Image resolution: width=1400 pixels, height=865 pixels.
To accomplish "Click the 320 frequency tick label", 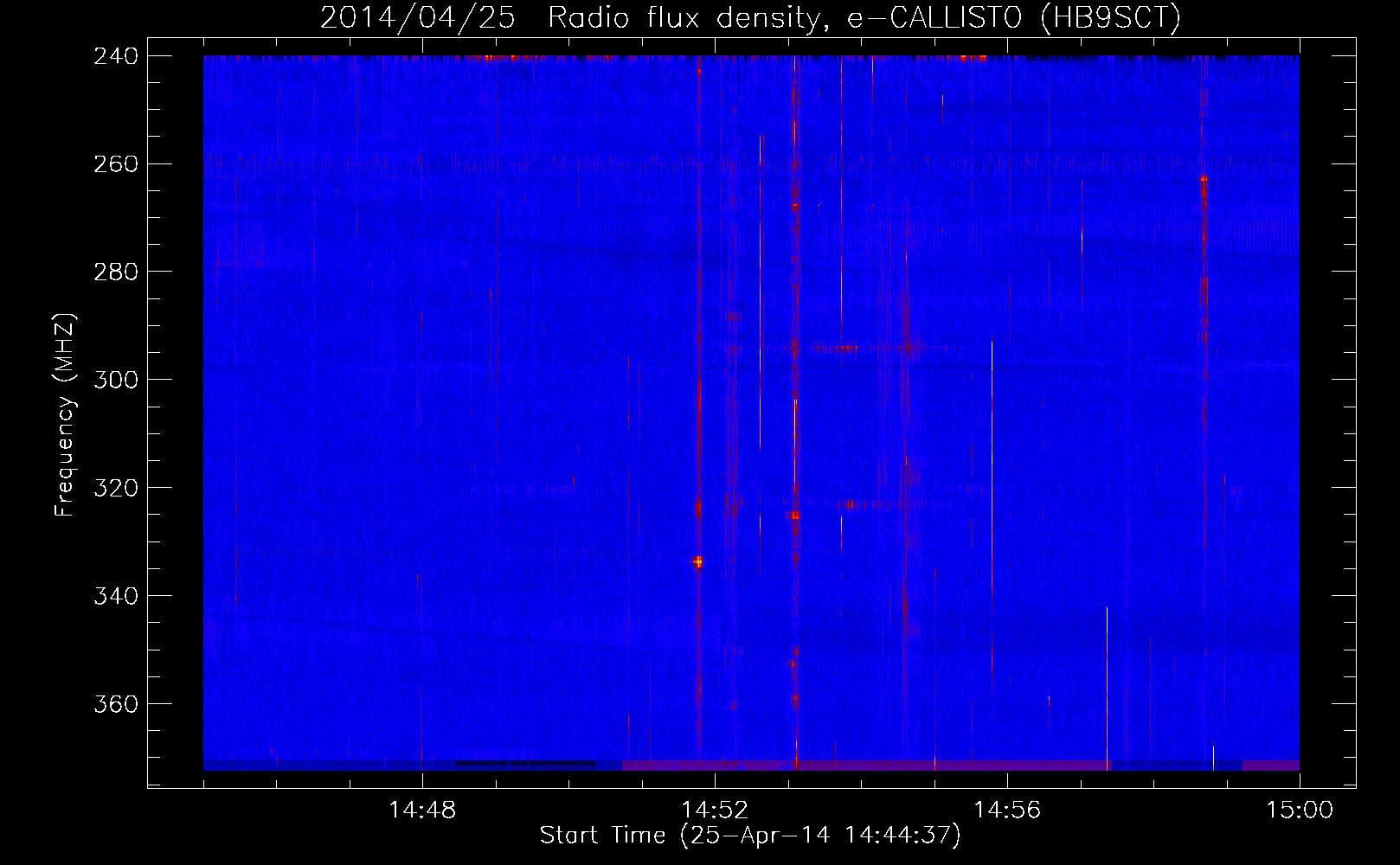I will [116, 488].
